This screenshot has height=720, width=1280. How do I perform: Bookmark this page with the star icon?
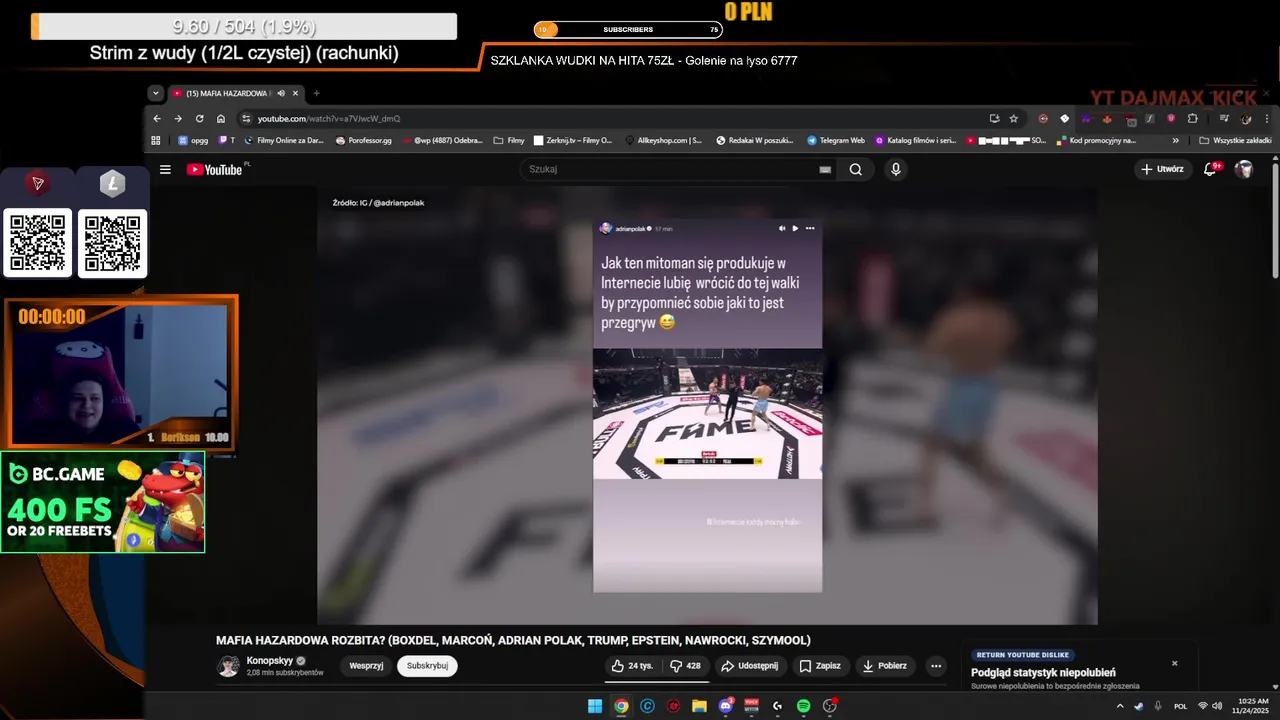[1013, 118]
